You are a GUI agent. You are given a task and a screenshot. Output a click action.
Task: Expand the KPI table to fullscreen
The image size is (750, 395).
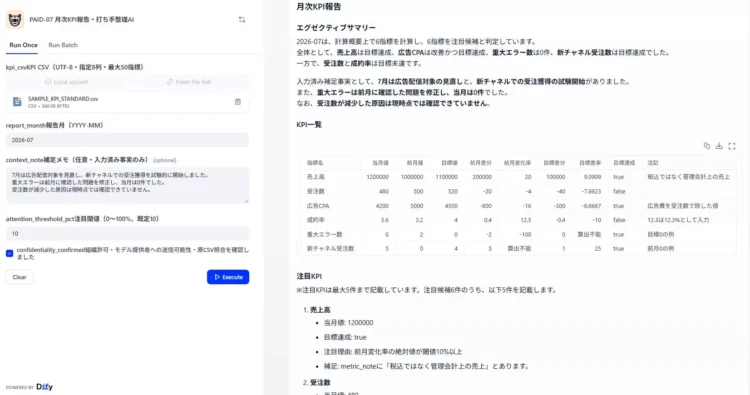point(731,146)
